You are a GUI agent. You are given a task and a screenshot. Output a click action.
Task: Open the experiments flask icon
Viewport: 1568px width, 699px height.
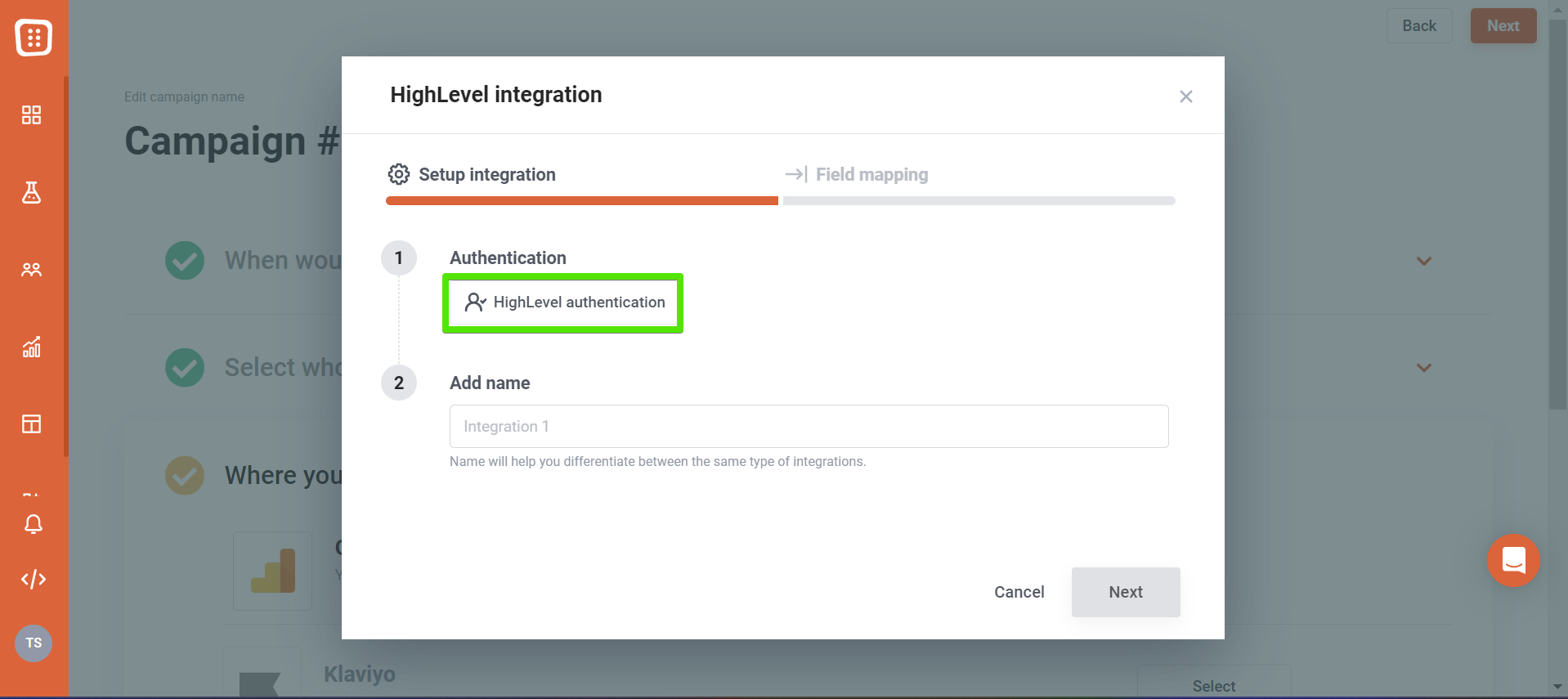click(x=31, y=192)
